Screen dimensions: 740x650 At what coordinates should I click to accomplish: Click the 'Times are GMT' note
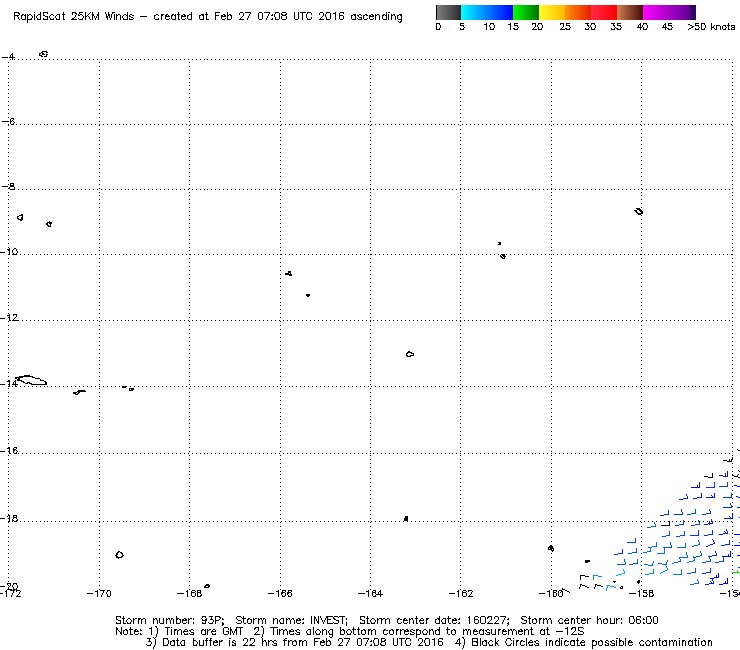pyautogui.click(x=203, y=631)
